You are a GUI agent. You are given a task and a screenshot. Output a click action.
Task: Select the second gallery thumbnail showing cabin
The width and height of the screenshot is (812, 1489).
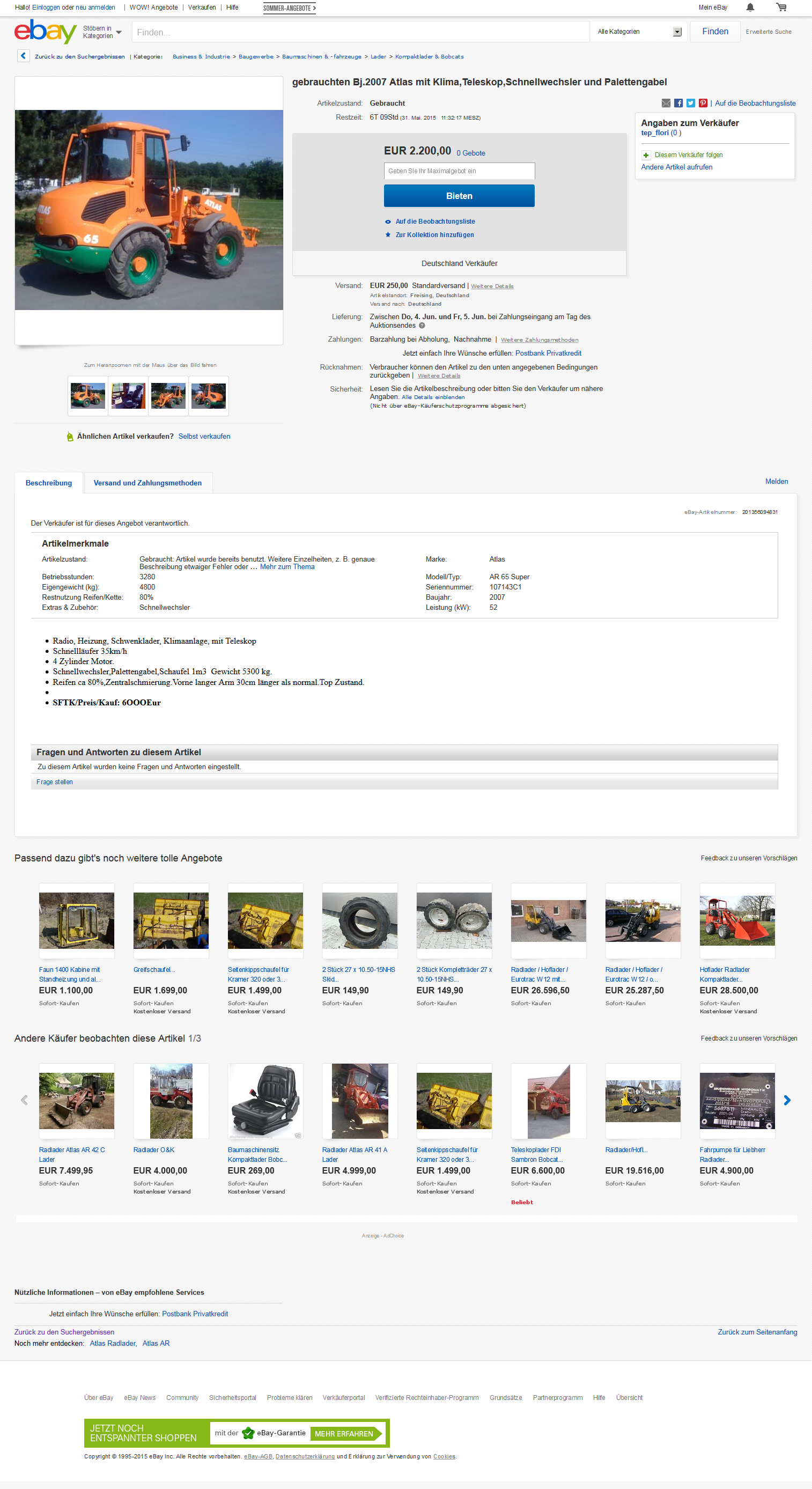pos(128,396)
